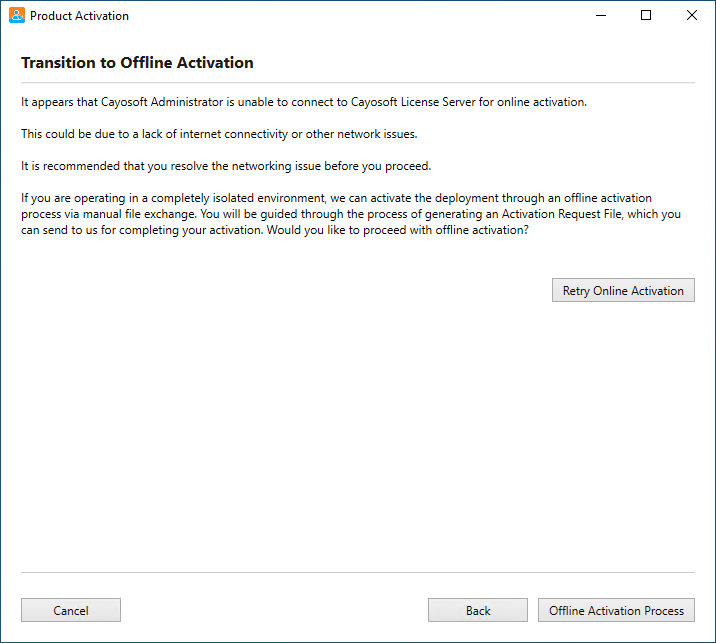This screenshot has height=643, width=716.
Task: Minimize the Product Activation window
Action: pyautogui.click(x=601, y=16)
